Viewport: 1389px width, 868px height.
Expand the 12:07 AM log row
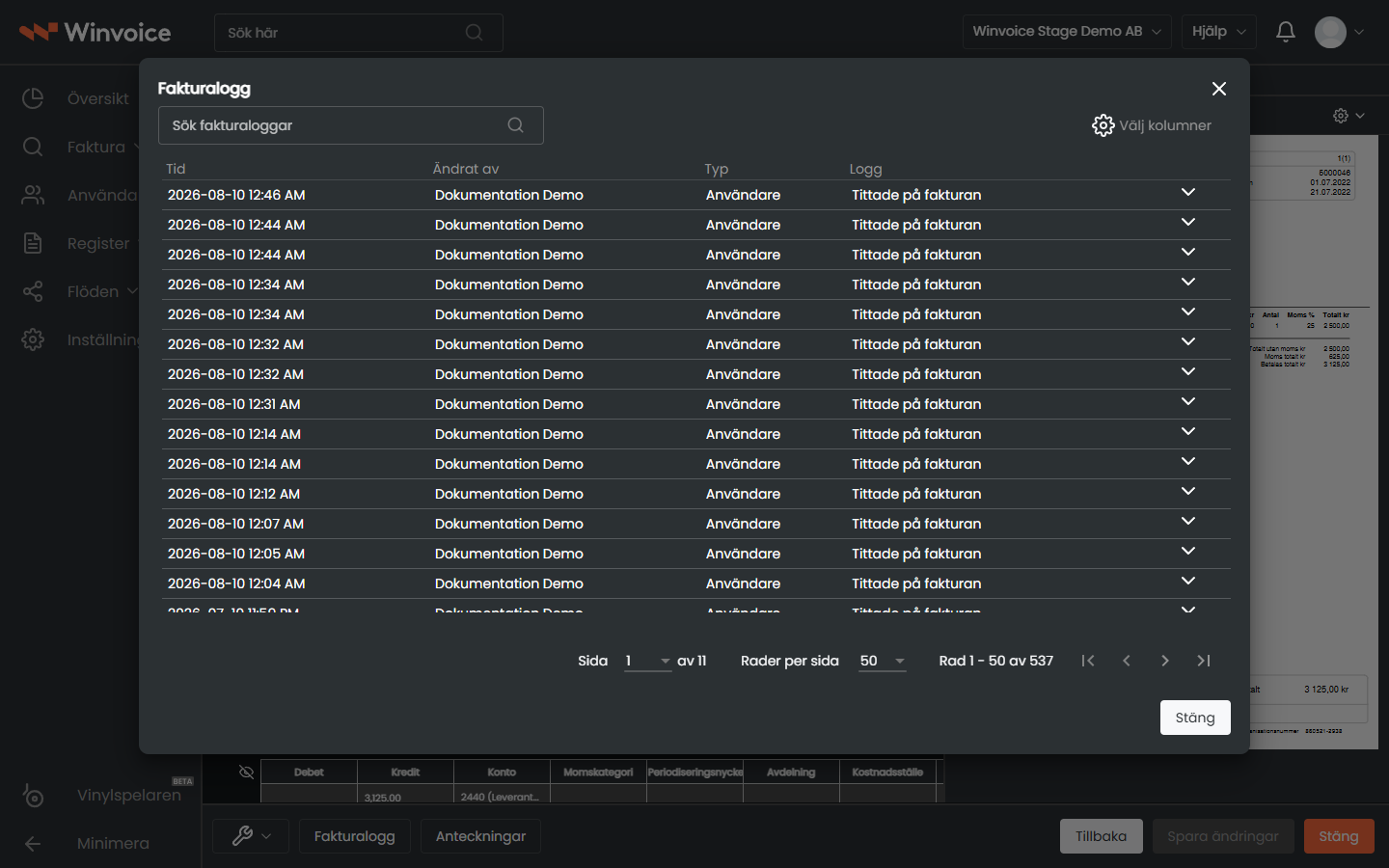(1188, 522)
